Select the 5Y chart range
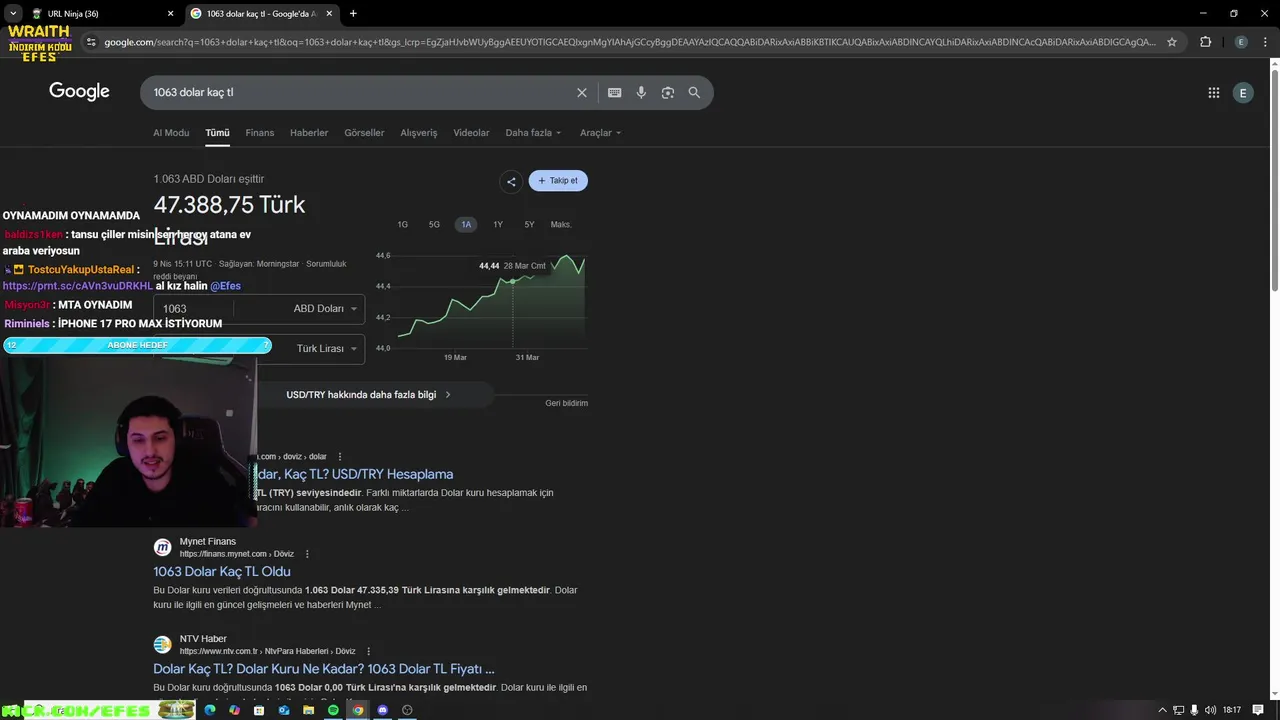The width and height of the screenshot is (1280, 720). pos(529,224)
